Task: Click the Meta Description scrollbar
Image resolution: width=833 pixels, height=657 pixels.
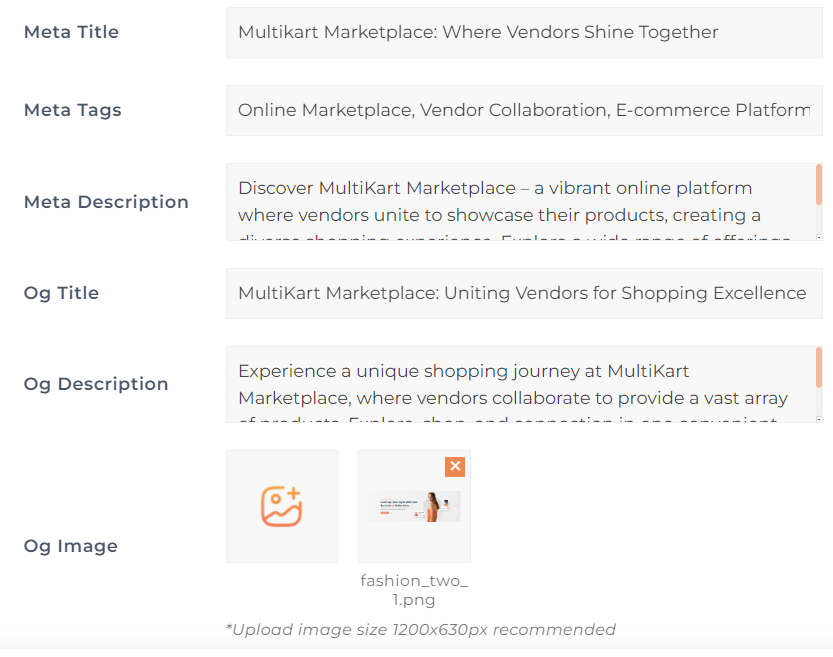Action: (819, 186)
